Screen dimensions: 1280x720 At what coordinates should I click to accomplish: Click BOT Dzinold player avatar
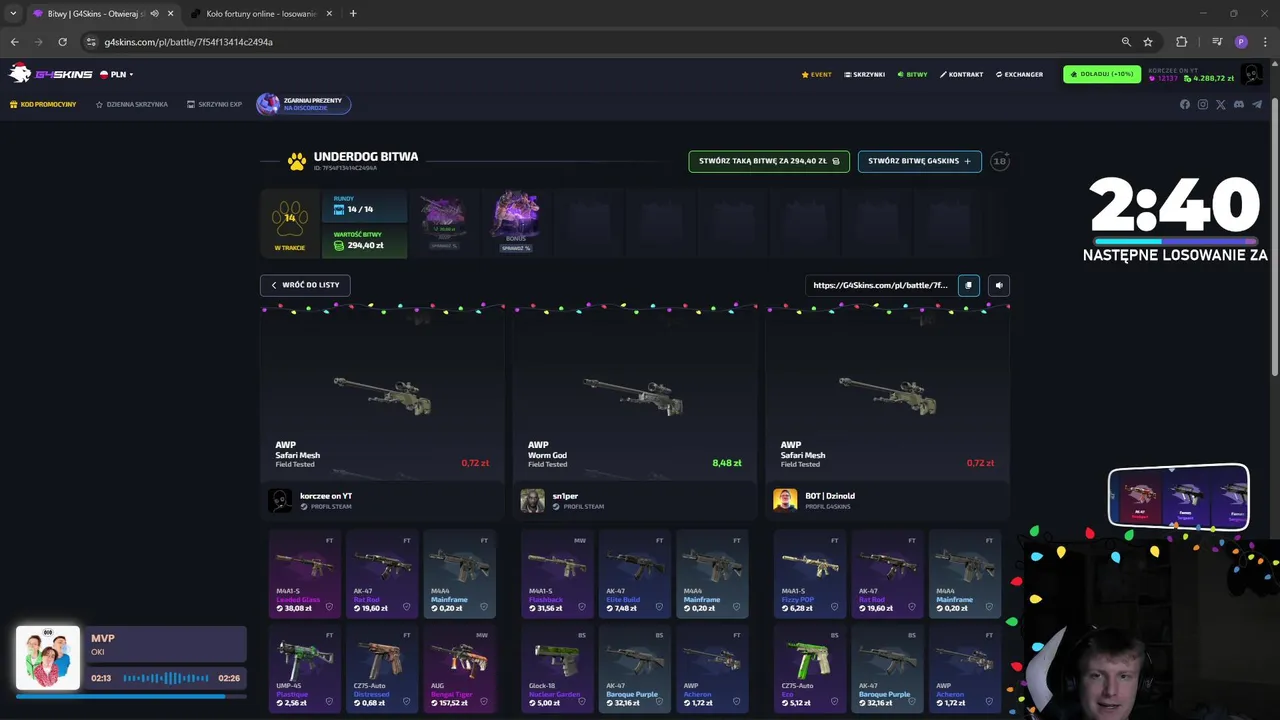[x=785, y=500]
